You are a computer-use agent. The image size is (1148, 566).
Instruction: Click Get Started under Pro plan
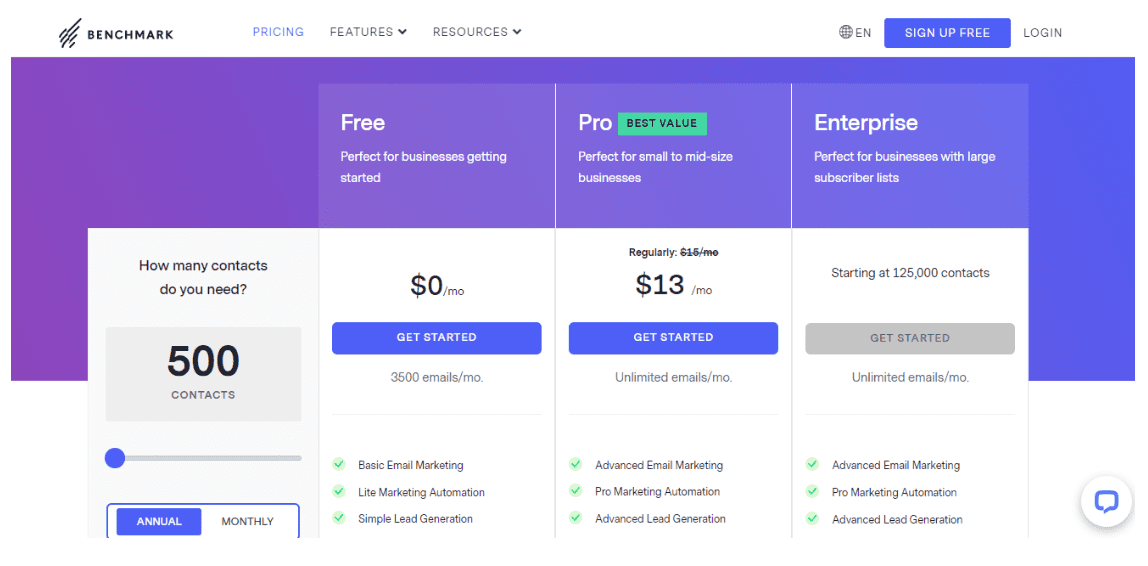tap(674, 338)
